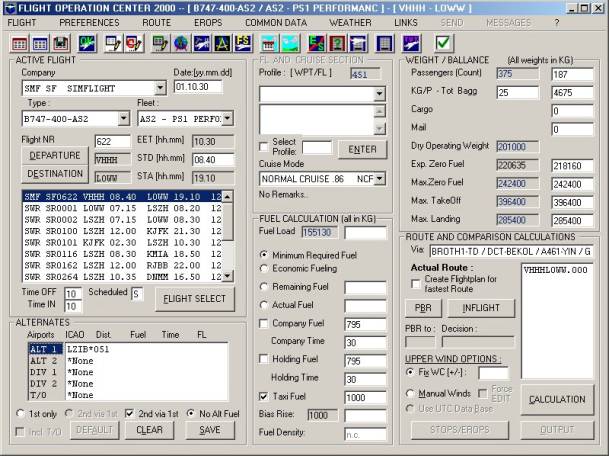609x456 pixels.
Task: Open the EROPS menu
Action: [x=208, y=23]
